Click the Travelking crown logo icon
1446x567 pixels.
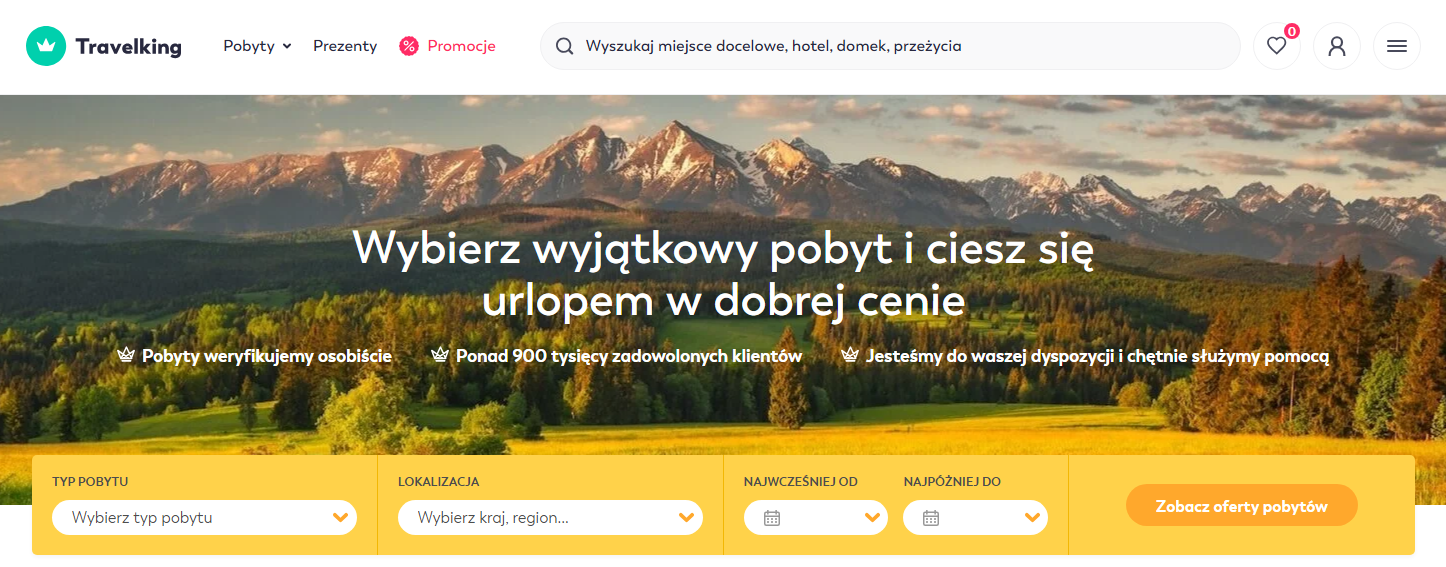click(x=45, y=46)
